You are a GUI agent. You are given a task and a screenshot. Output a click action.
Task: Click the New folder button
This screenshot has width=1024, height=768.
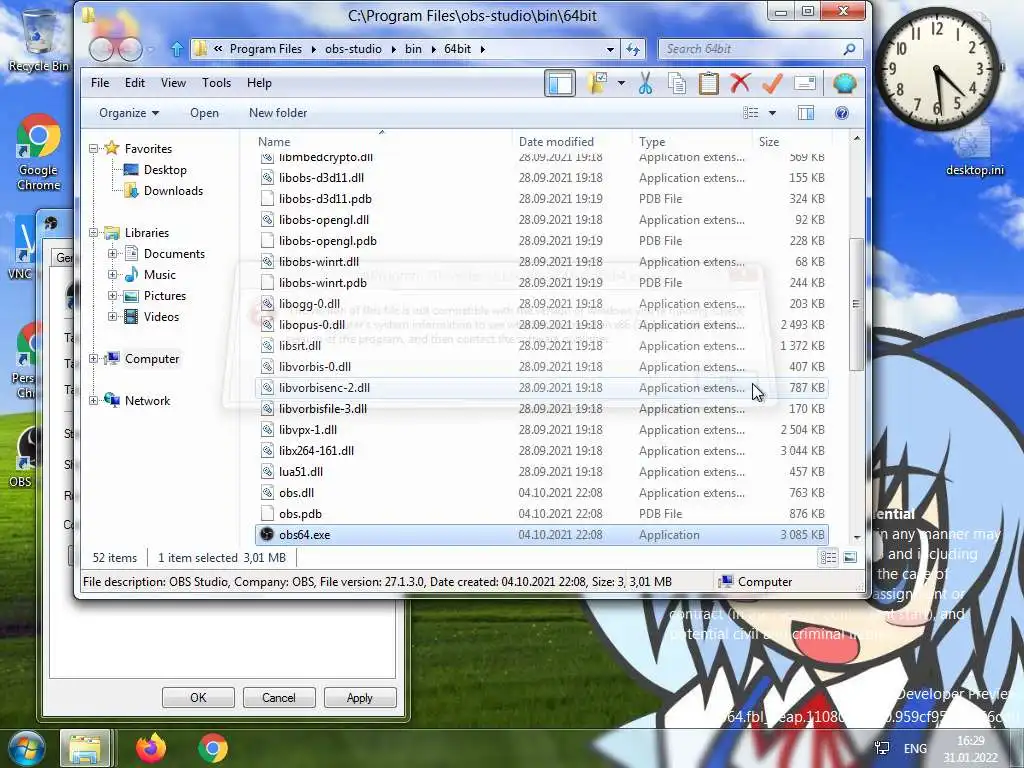pos(278,113)
